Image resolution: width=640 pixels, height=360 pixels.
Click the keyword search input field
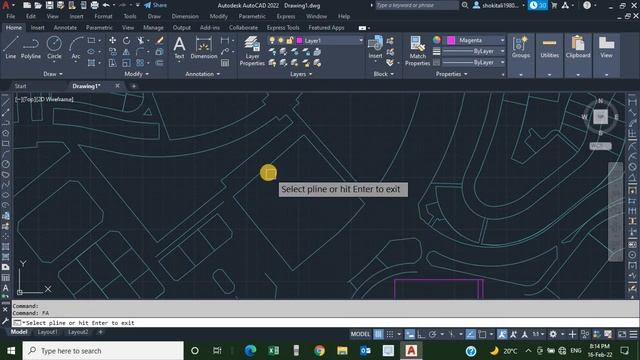click(416, 5)
